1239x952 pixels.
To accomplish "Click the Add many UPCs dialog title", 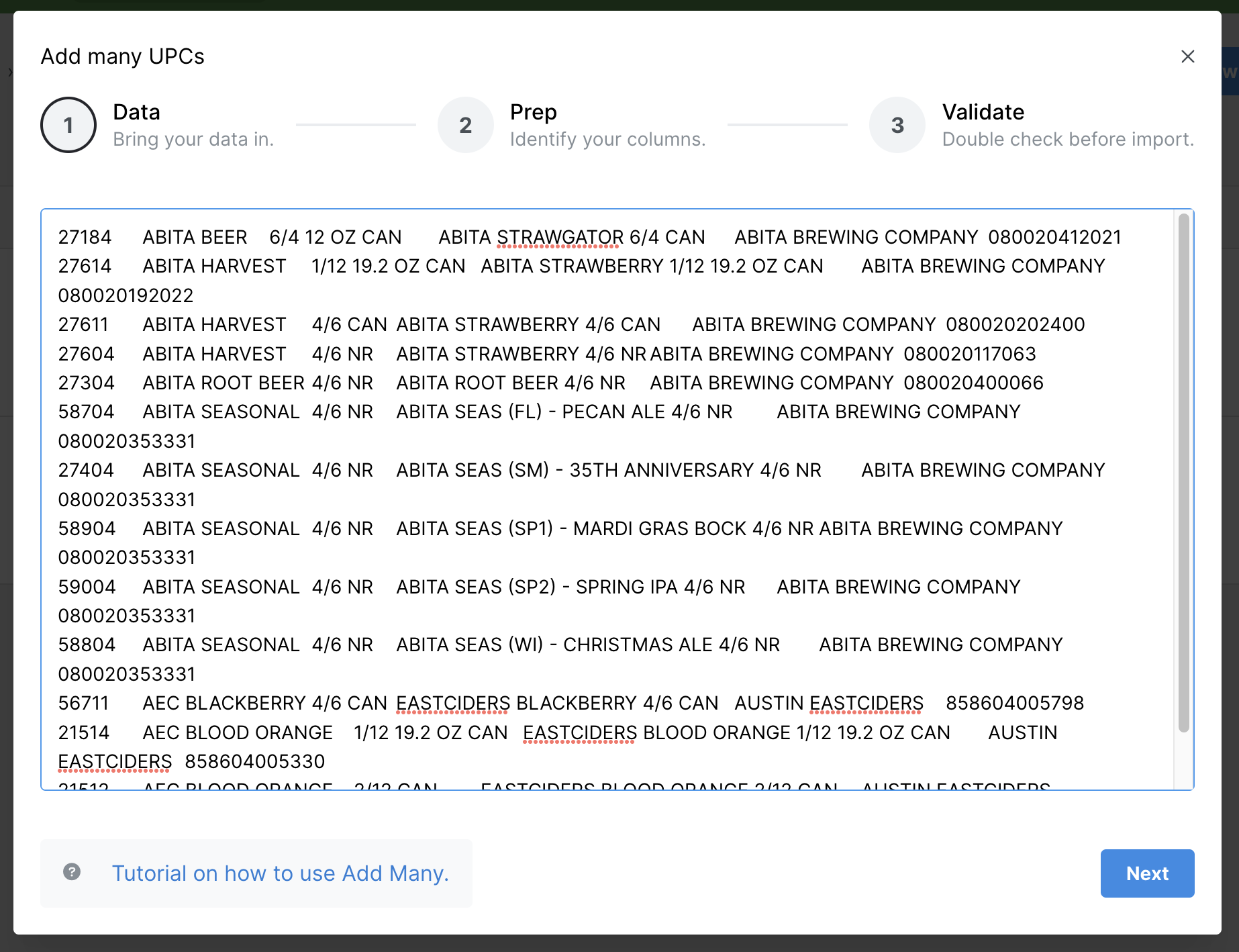I will (x=123, y=56).
